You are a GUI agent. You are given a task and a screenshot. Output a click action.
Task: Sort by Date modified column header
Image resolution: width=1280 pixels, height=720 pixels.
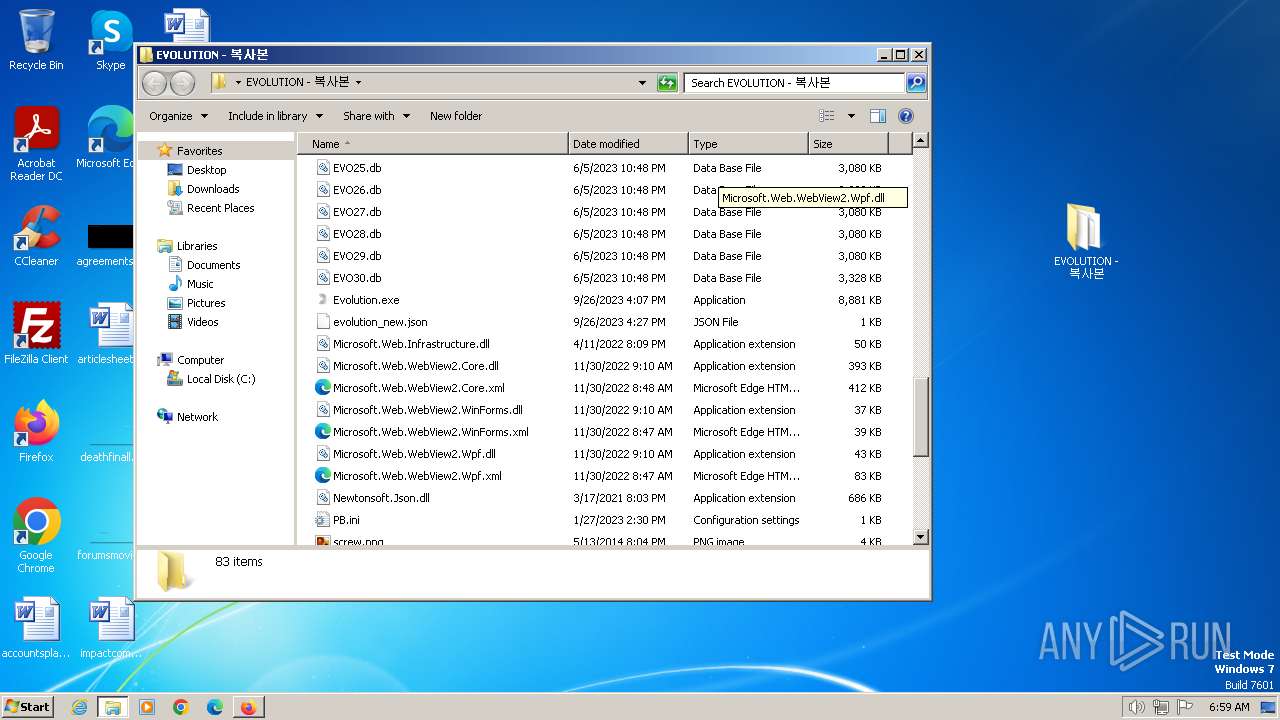pos(628,144)
